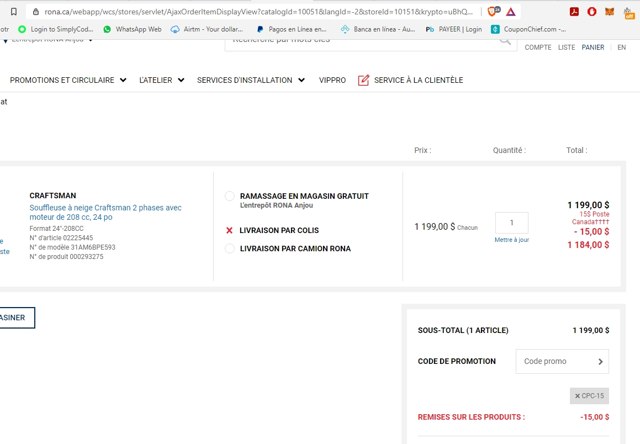Click the search magnifier icon
The width and height of the screenshot is (640, 444).
(505, 41)
